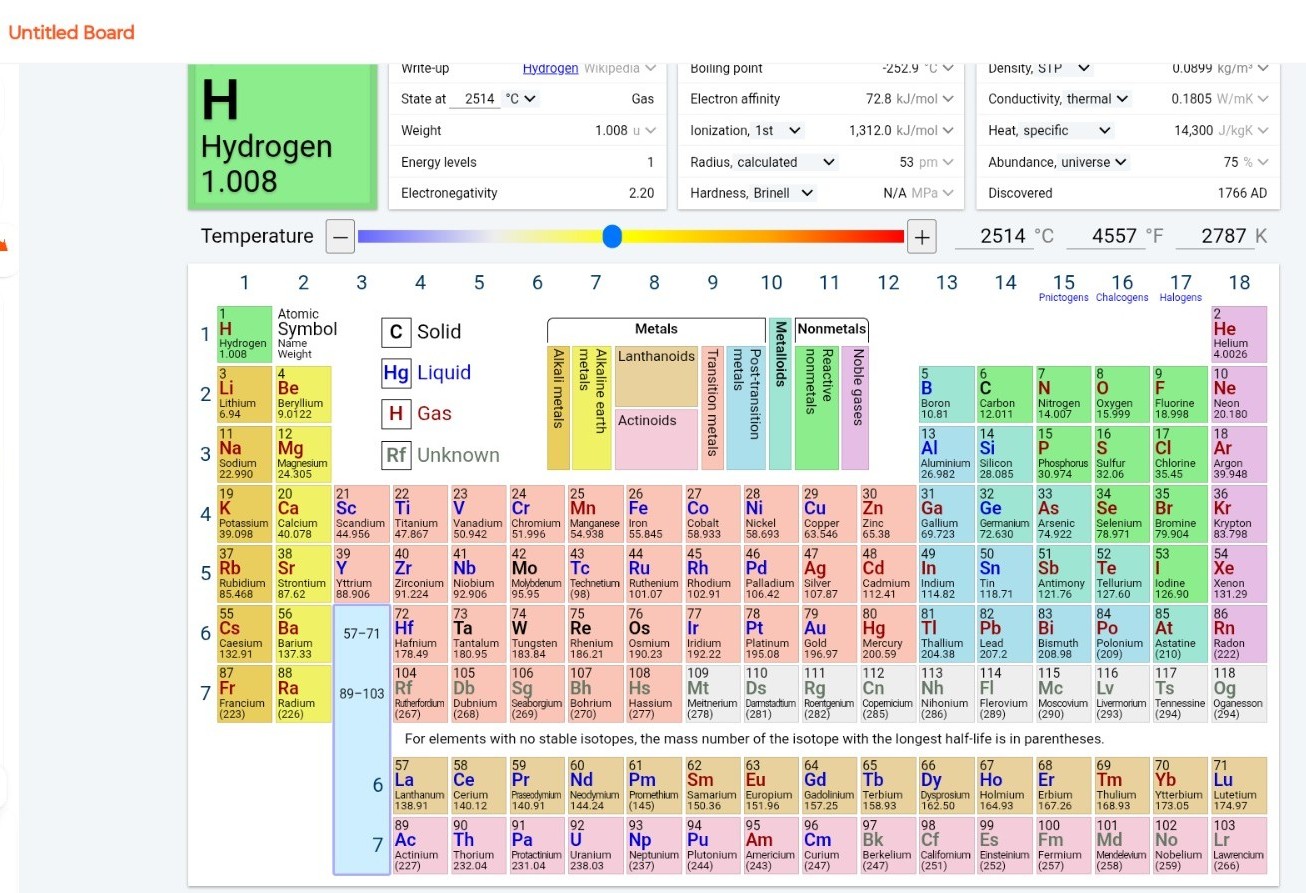1306x893 pixels.
Task: Select the Uranium (U) element cell
Action: tap(595, 846)
